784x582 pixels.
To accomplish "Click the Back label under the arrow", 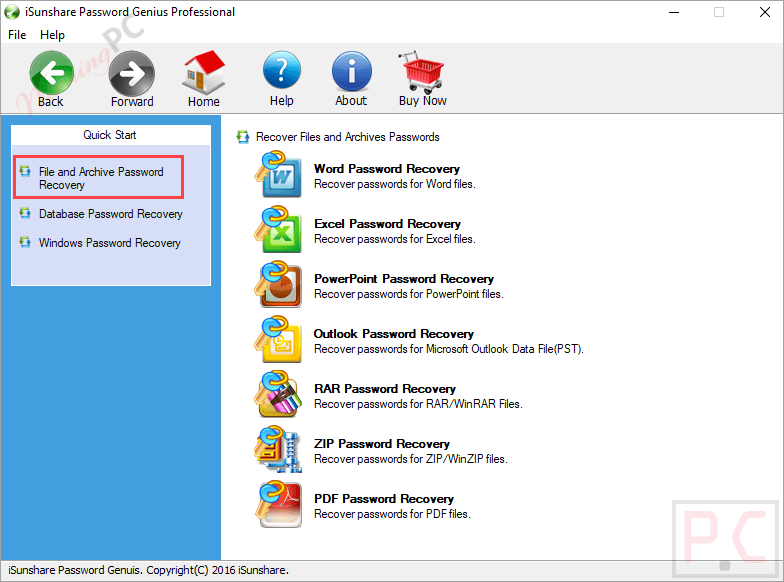I will click(50, 102).
